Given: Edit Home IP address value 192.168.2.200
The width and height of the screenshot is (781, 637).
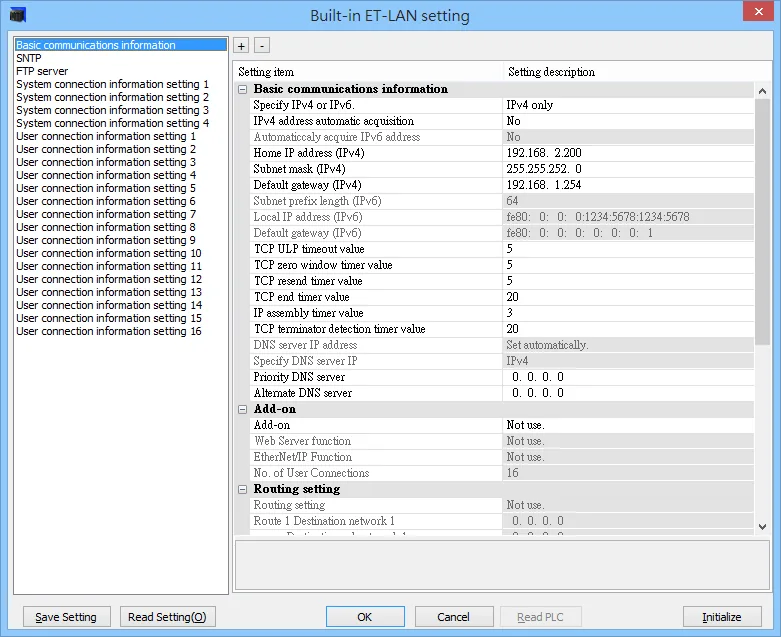Looking at the screenshot, I should click(628, 153).
